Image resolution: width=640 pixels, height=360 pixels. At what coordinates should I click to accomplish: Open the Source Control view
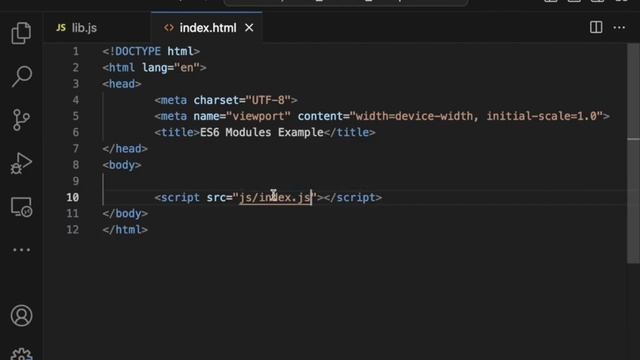coord(21,120)
